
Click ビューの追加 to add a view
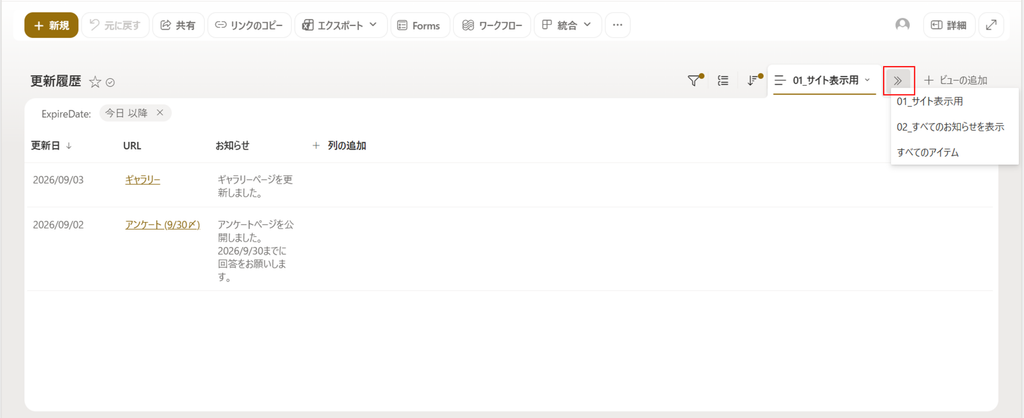pos(955,80)
